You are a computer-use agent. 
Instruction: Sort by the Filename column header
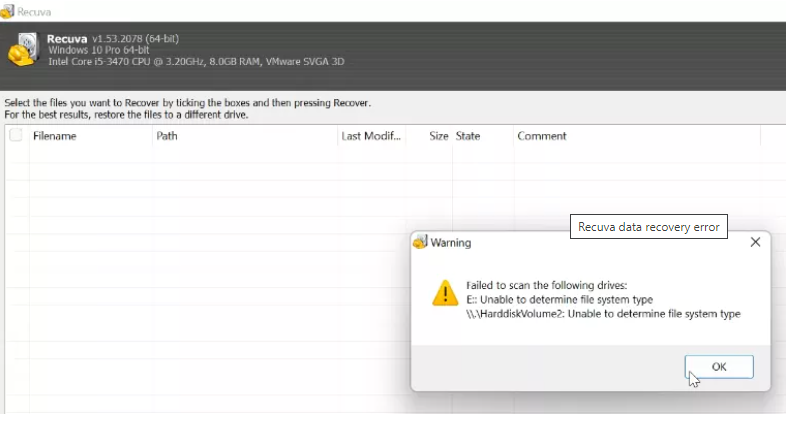coord(55,136)
